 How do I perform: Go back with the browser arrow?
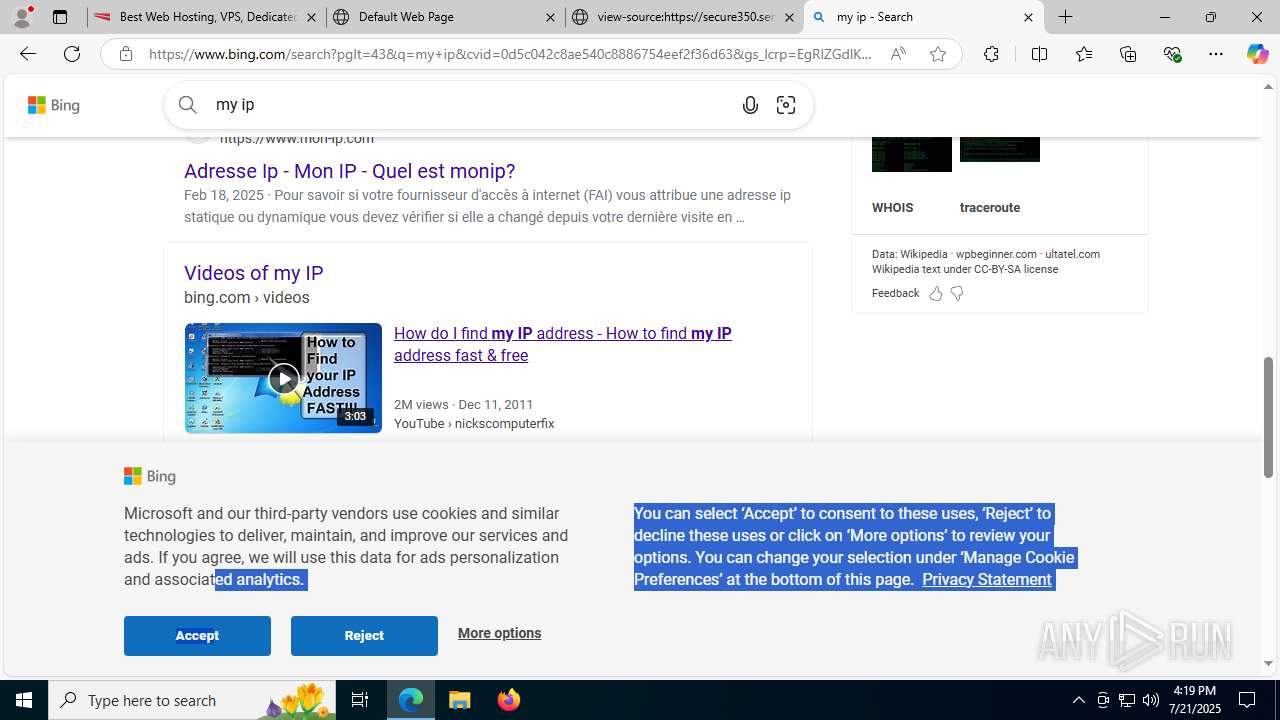pyautogui.click(x=27, y=54)
